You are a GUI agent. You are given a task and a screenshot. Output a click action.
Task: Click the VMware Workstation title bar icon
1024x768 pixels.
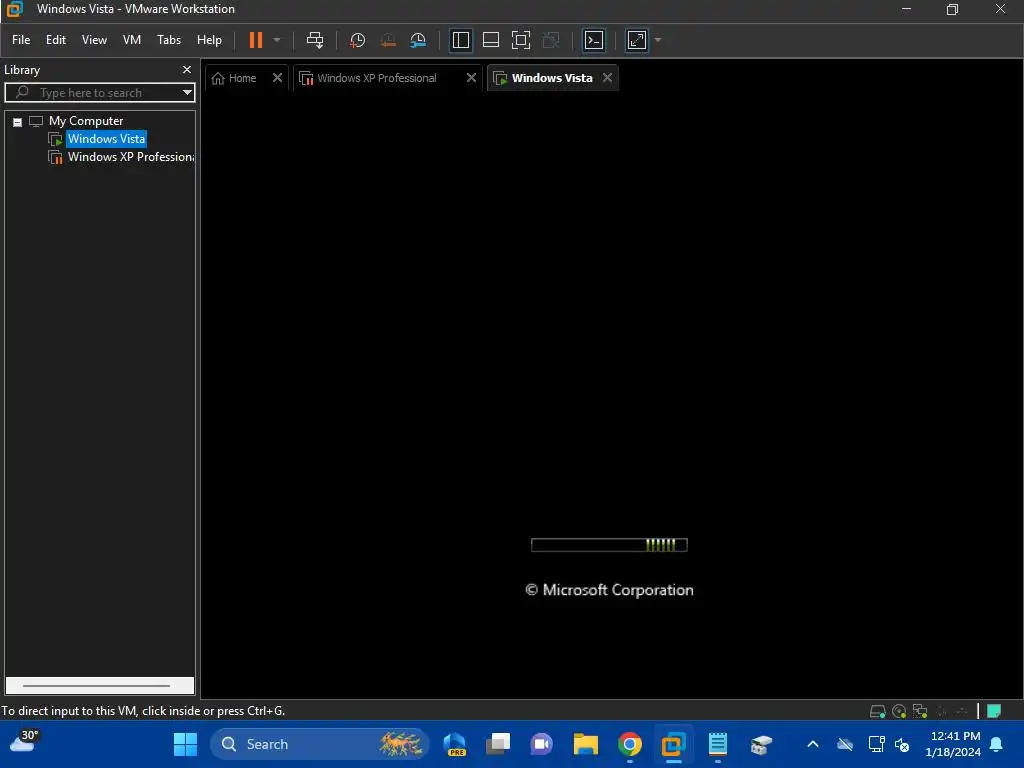pos(14,9)
